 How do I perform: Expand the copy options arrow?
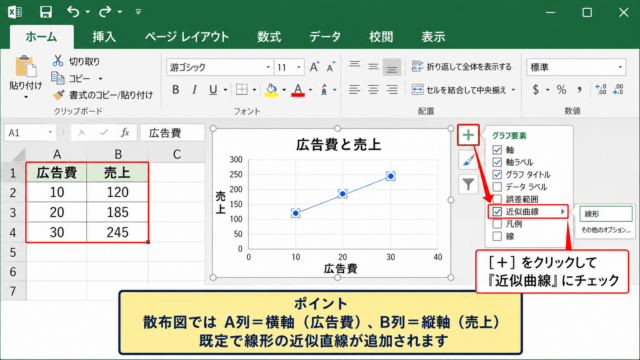point(100,78)
